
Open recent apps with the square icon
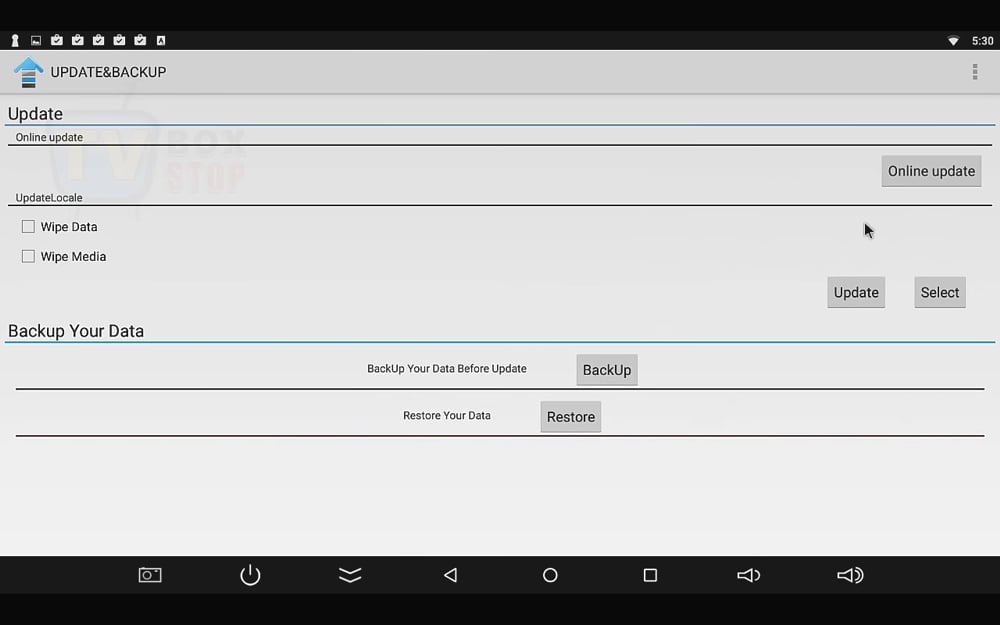pyautogui.click(x=650, y=575)
